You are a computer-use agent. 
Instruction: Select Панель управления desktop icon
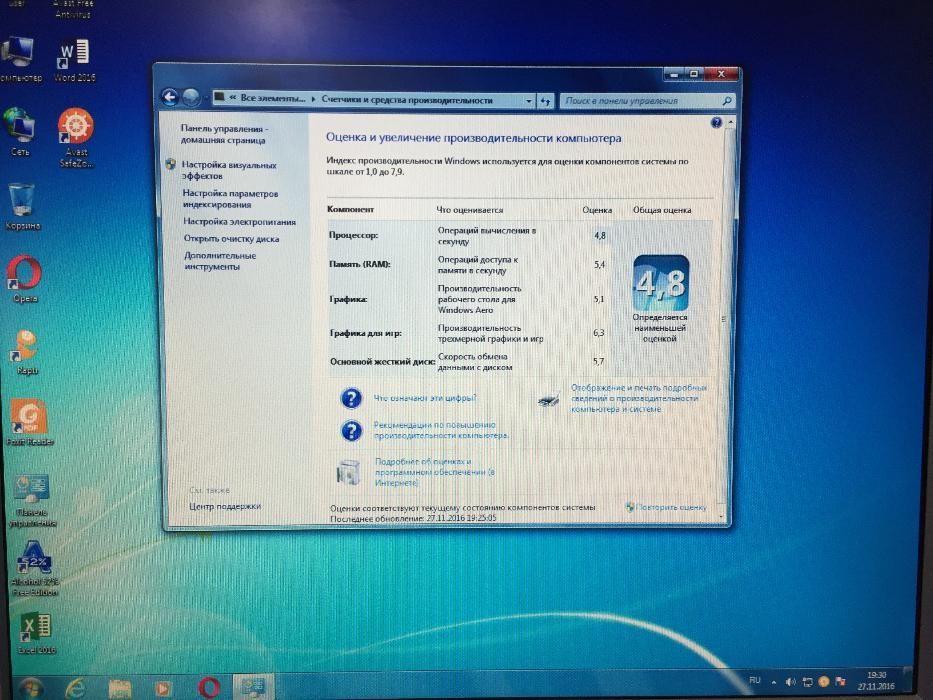(32, 501)
